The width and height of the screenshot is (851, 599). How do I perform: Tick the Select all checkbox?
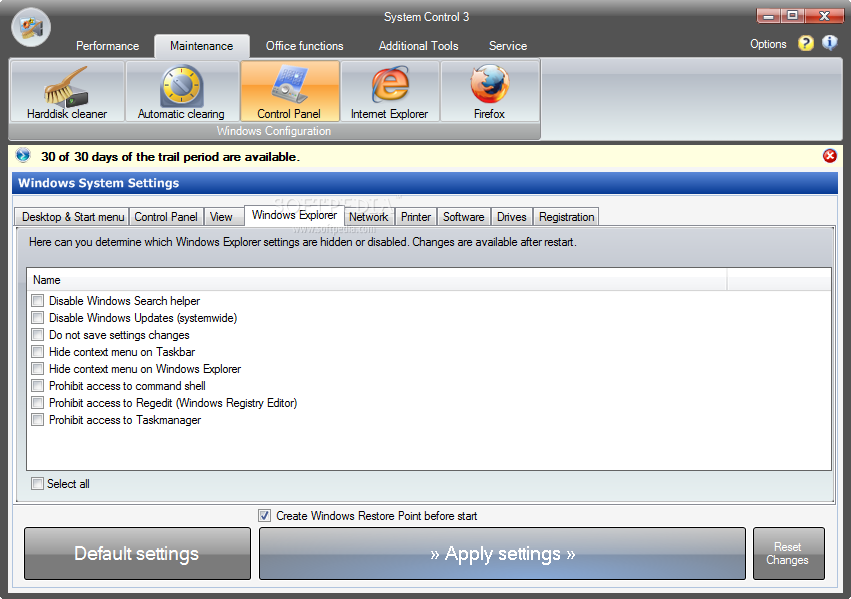click(37, 483)
